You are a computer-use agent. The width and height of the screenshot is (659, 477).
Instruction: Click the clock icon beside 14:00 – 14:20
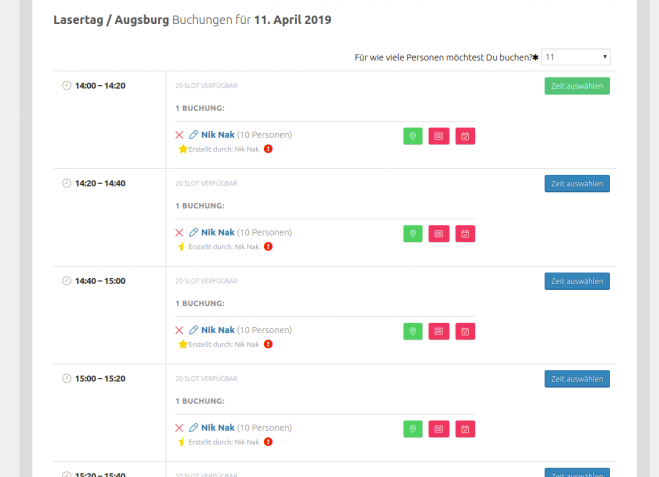[x=67, y=86]
